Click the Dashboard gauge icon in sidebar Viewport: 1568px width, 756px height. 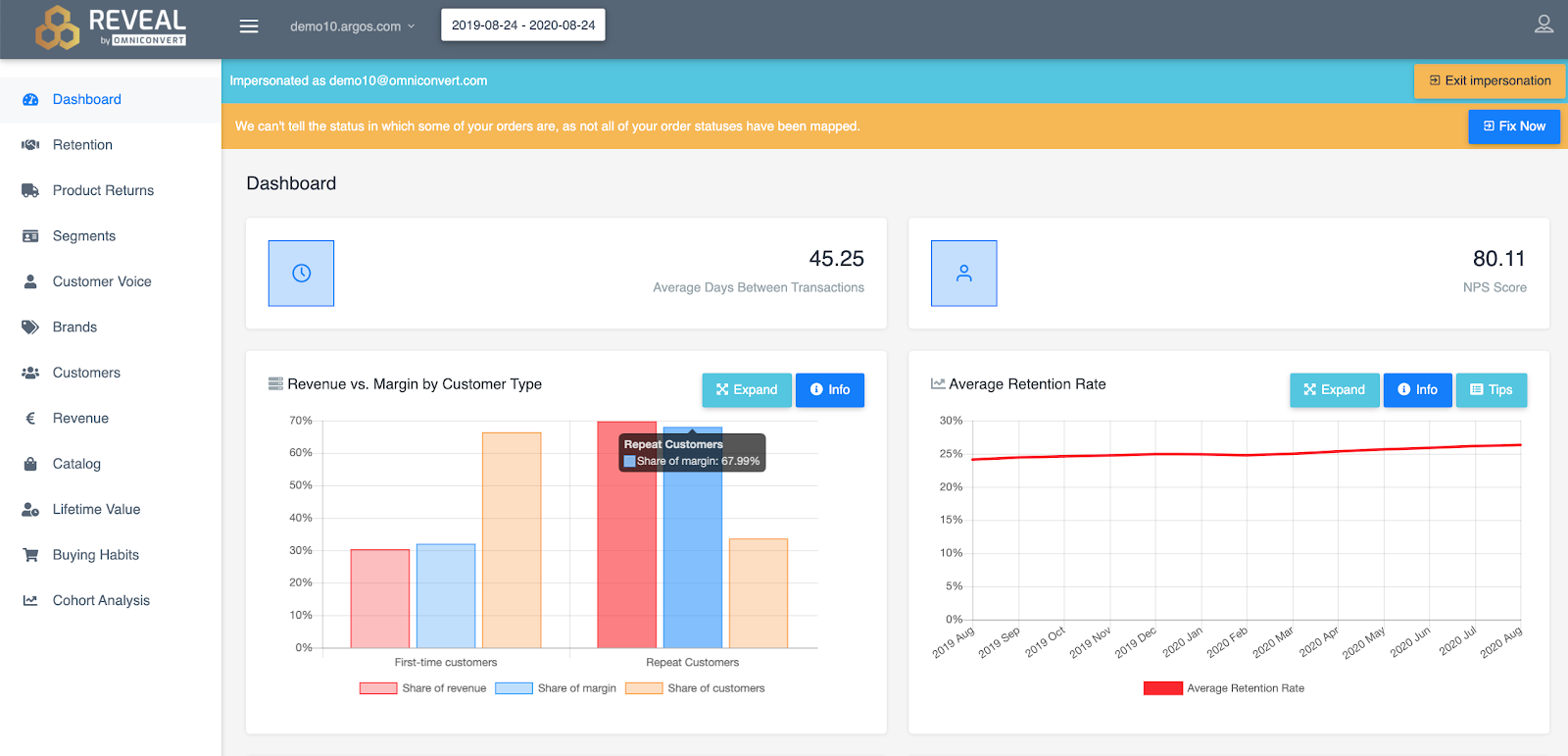pos(30,100)
